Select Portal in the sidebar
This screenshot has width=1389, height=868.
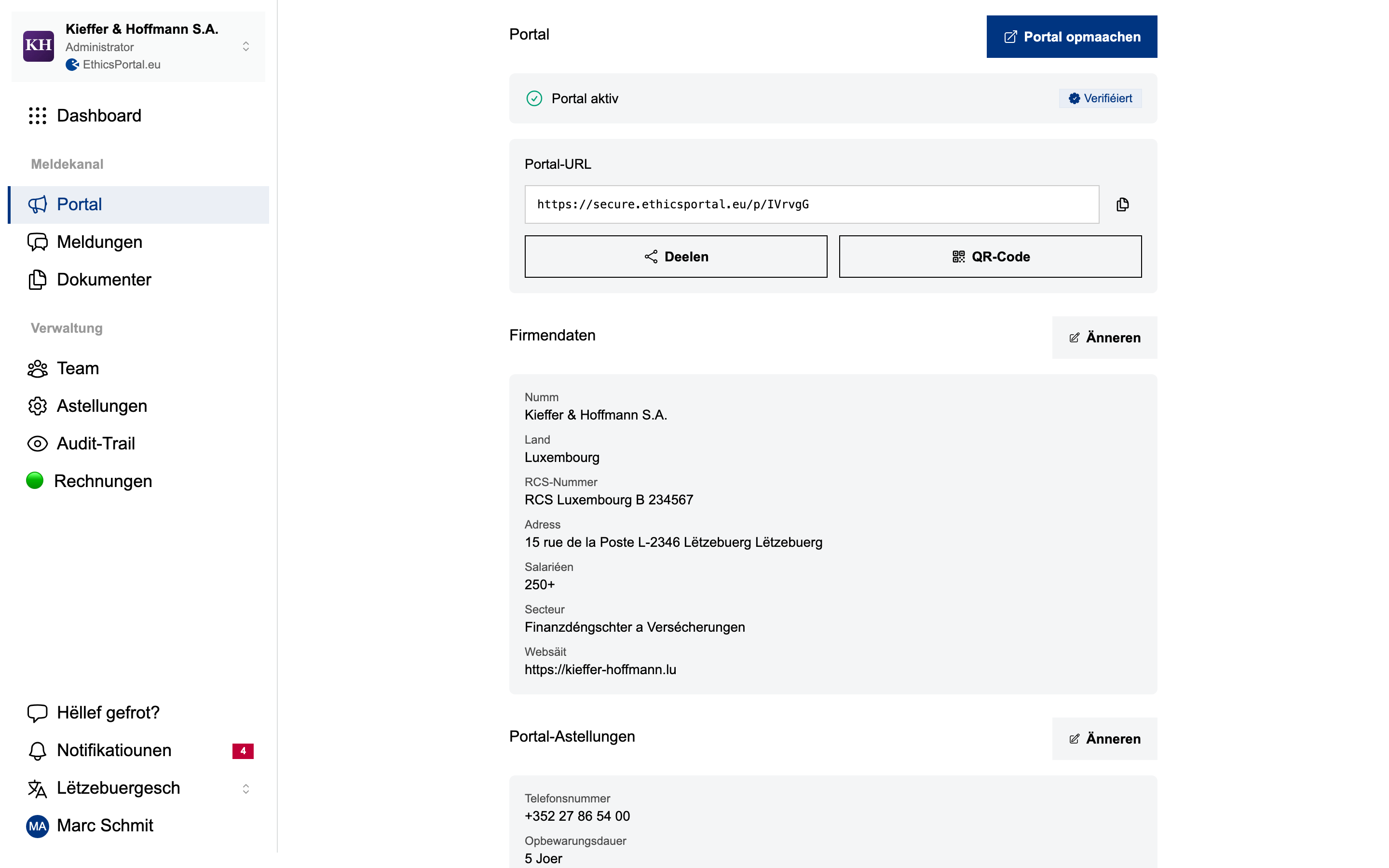[x=138, y=204]
